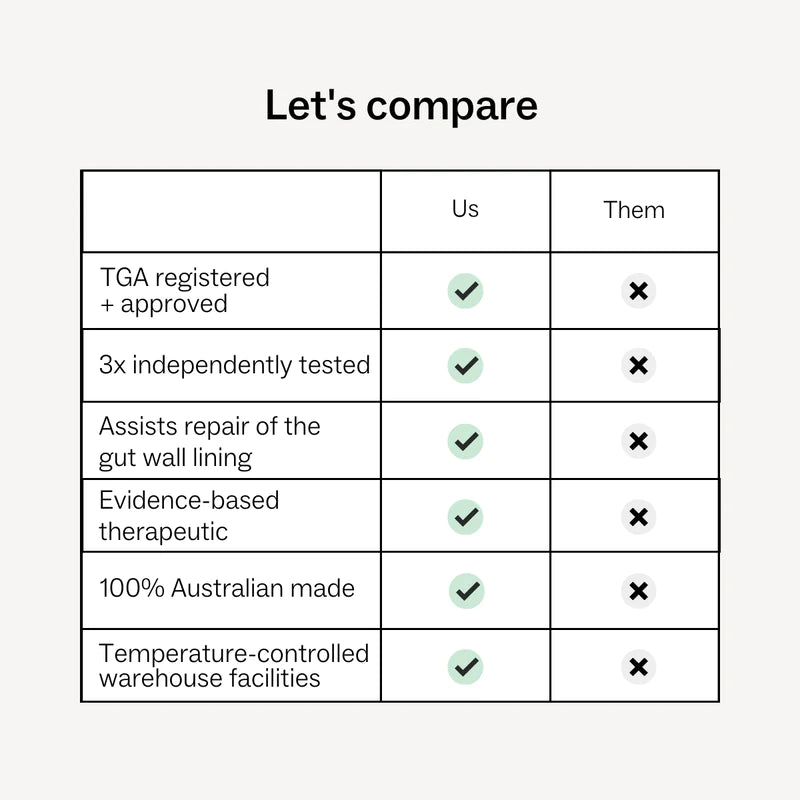The height and width of the screenshot is (800, 800).
Task: Click the checkmark for gut wall lining repair
Action: (465, 441)
